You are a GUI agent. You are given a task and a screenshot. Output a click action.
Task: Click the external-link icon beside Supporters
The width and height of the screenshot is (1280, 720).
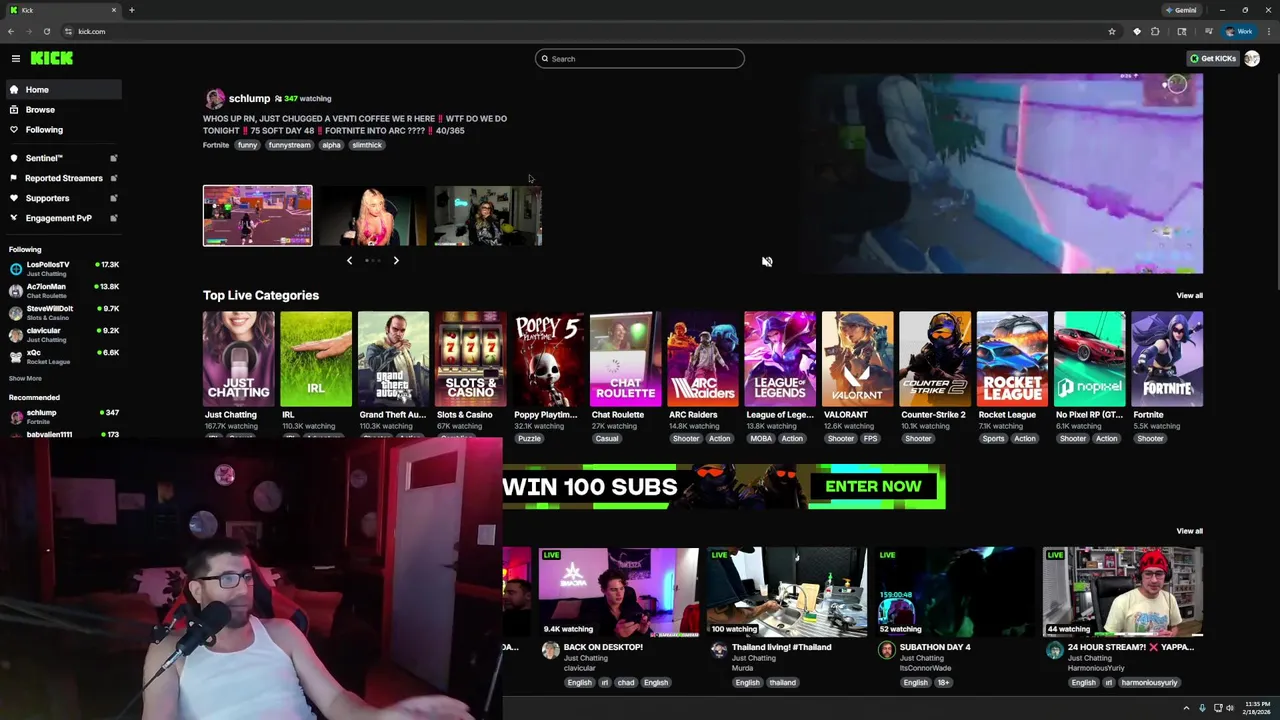click(x=113, y=198)
